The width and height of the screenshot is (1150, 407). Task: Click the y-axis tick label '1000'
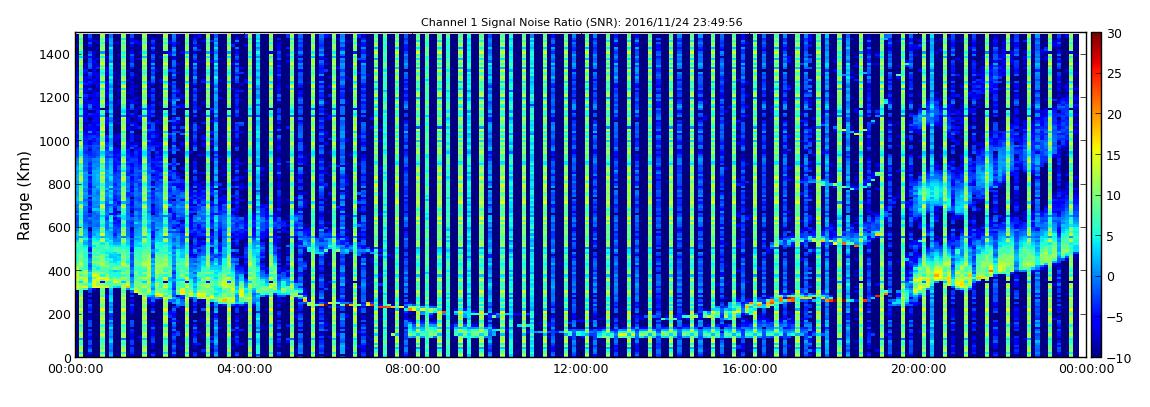click(x=56, y=141)
